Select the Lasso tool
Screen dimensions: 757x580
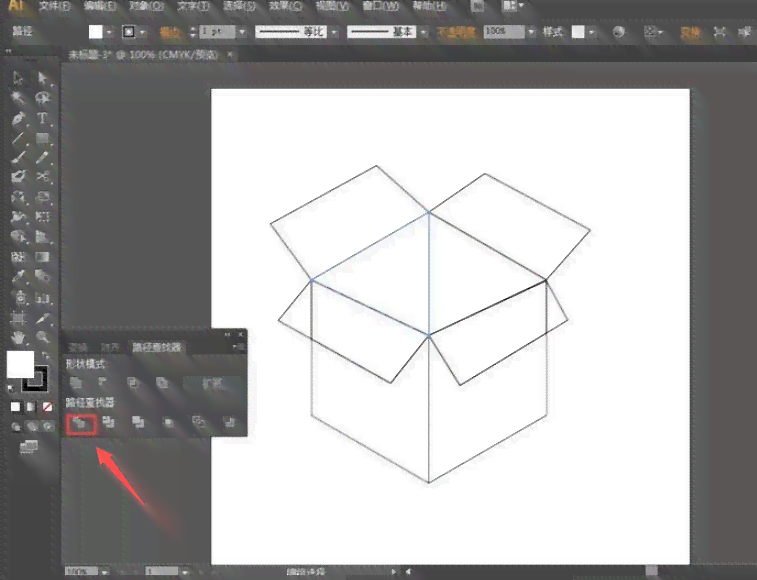[42, 98]
